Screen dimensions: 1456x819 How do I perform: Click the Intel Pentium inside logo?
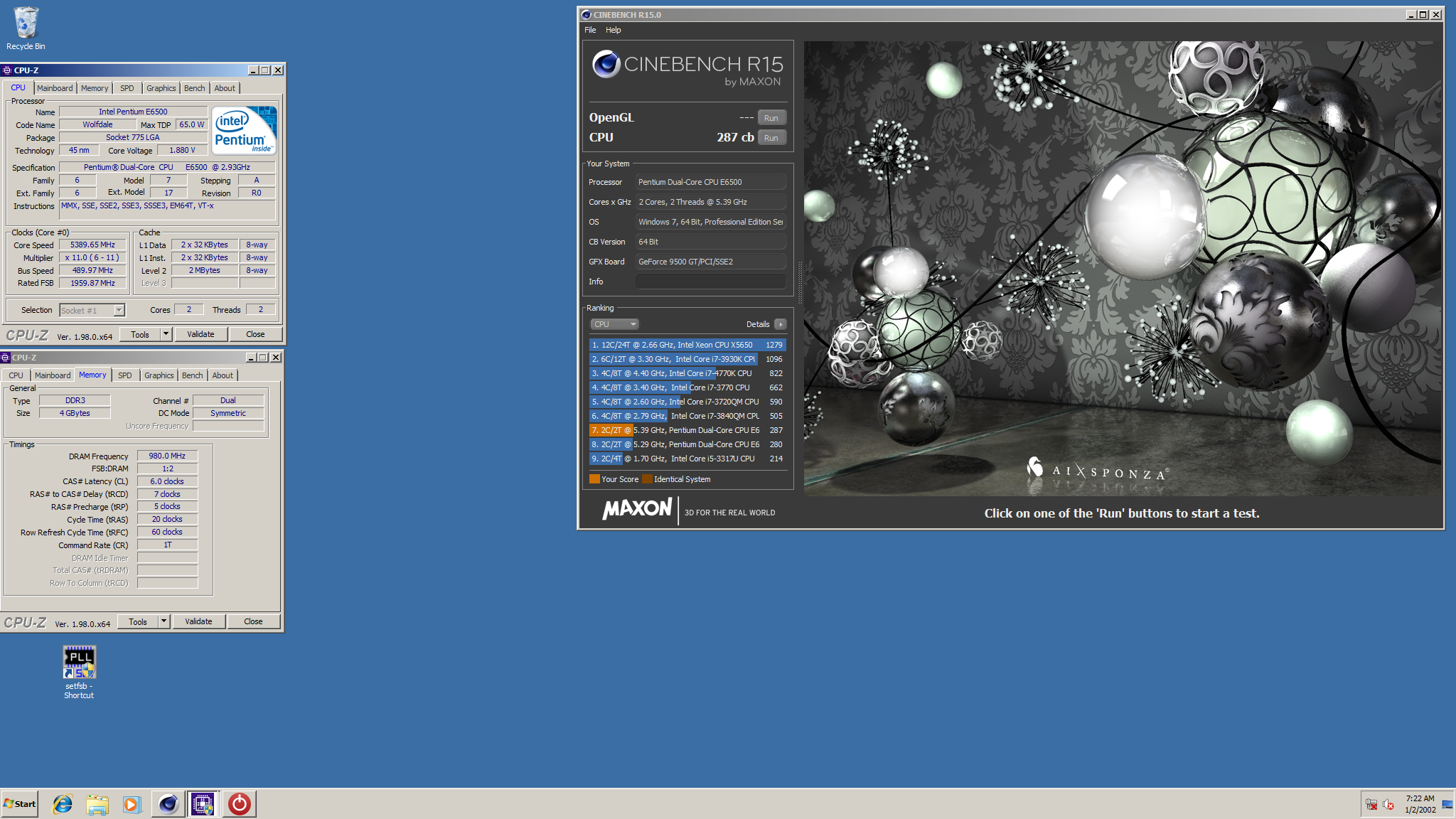pyautogui.click(x=245, y=131)
